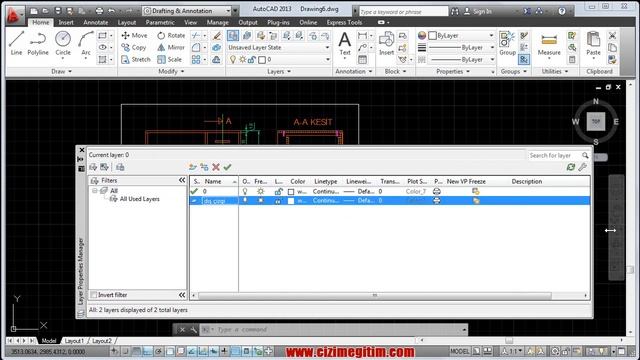The height and width of the screenshot is (360, 640).
Task: Toggle New VP Freeze for layer 0
Action: tap(476, 191)
